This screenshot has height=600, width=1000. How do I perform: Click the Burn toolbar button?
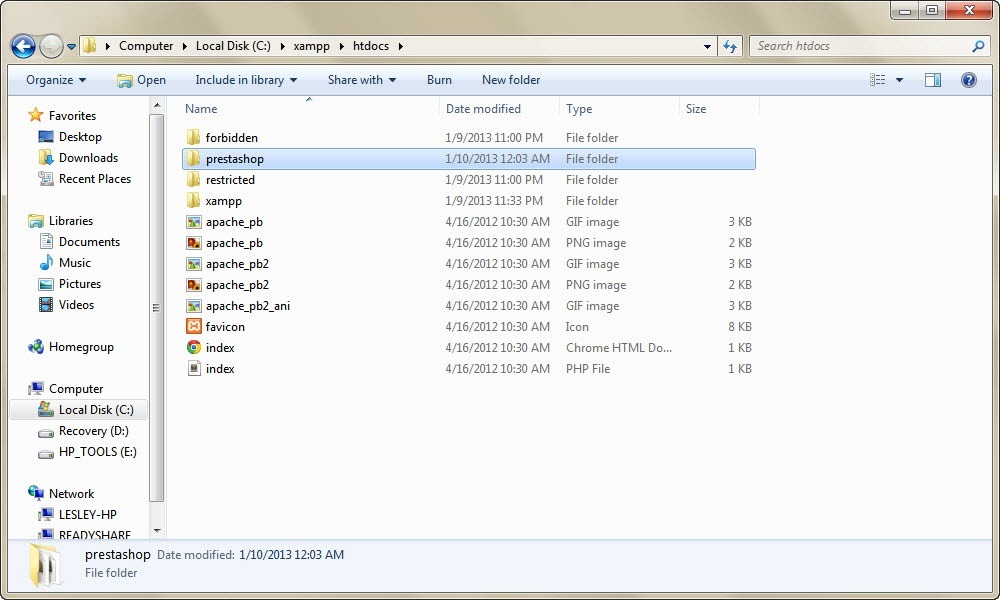pos(439,80)
